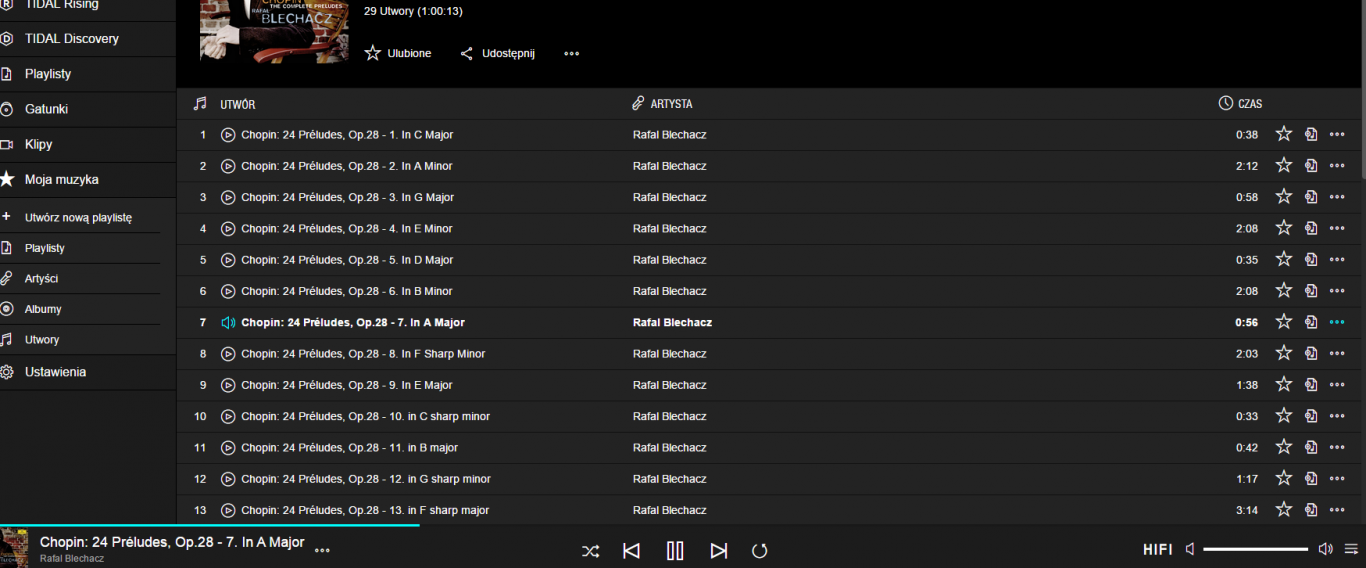Open more options for track 10
Viewport: 1366px width, 568px height.
pyautogui.click(x=1337, y=416)
